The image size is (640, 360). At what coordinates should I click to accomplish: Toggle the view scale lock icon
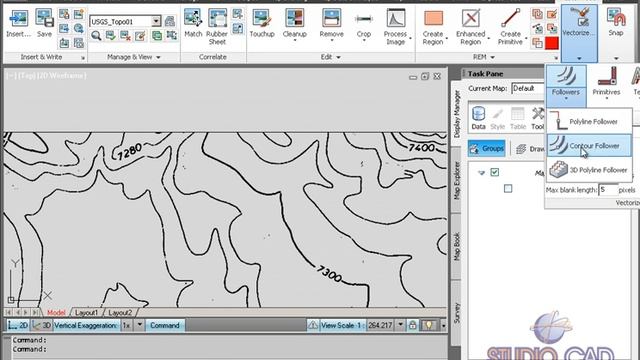[413, 325]
